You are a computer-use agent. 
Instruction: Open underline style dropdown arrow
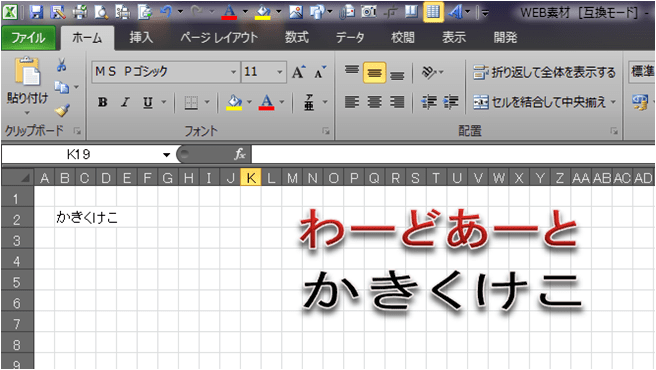tap(164, 102)
